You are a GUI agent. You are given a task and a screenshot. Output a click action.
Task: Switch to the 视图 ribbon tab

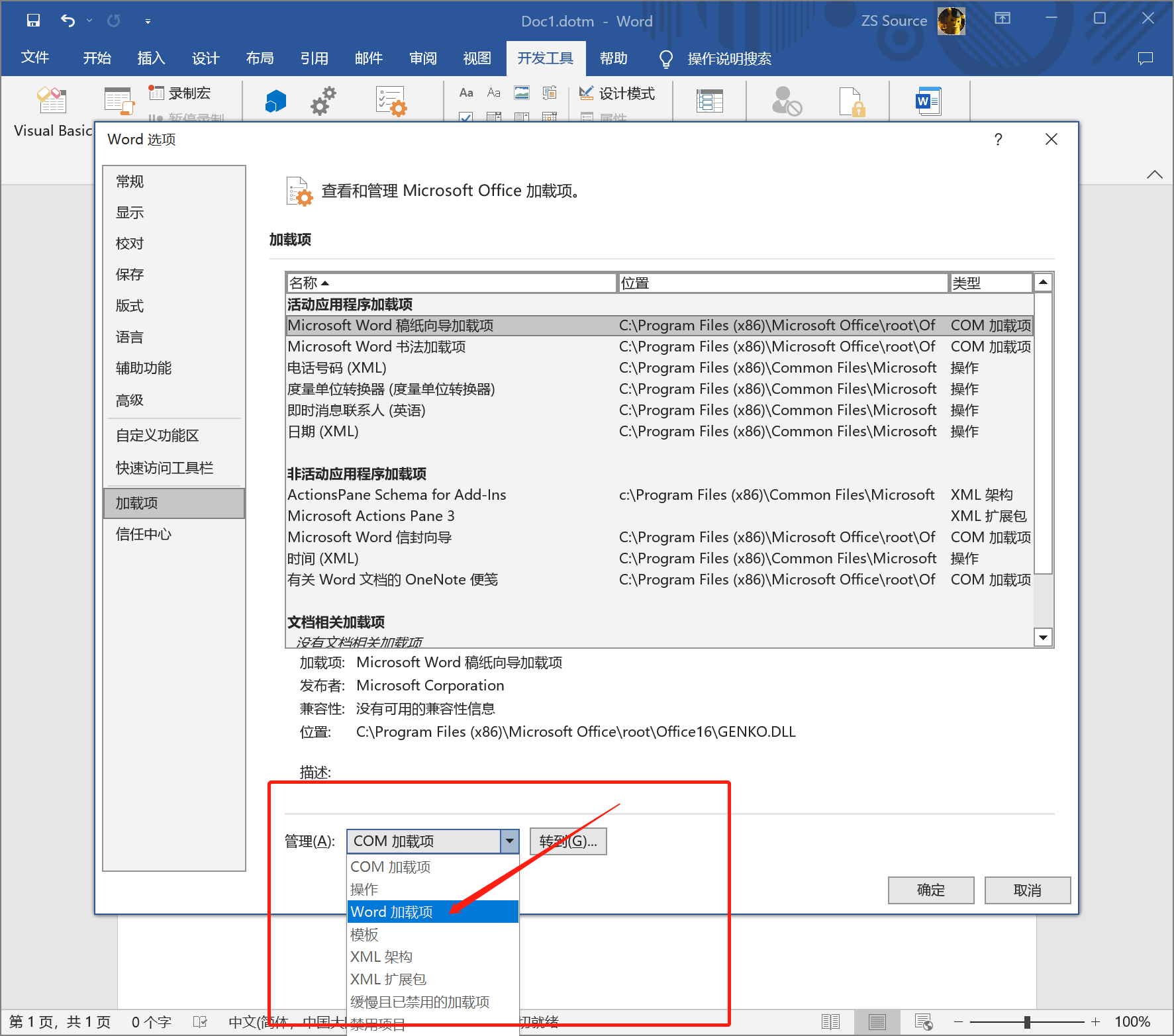[477, 58]
